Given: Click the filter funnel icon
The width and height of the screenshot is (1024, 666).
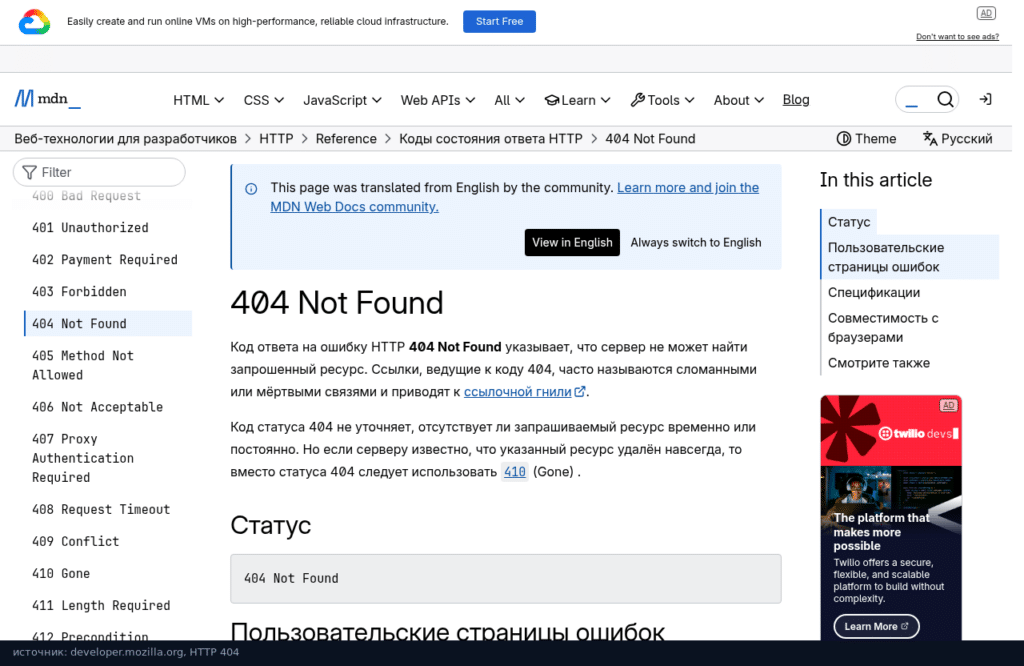Looking at the screenshot, I should [29, 172].
